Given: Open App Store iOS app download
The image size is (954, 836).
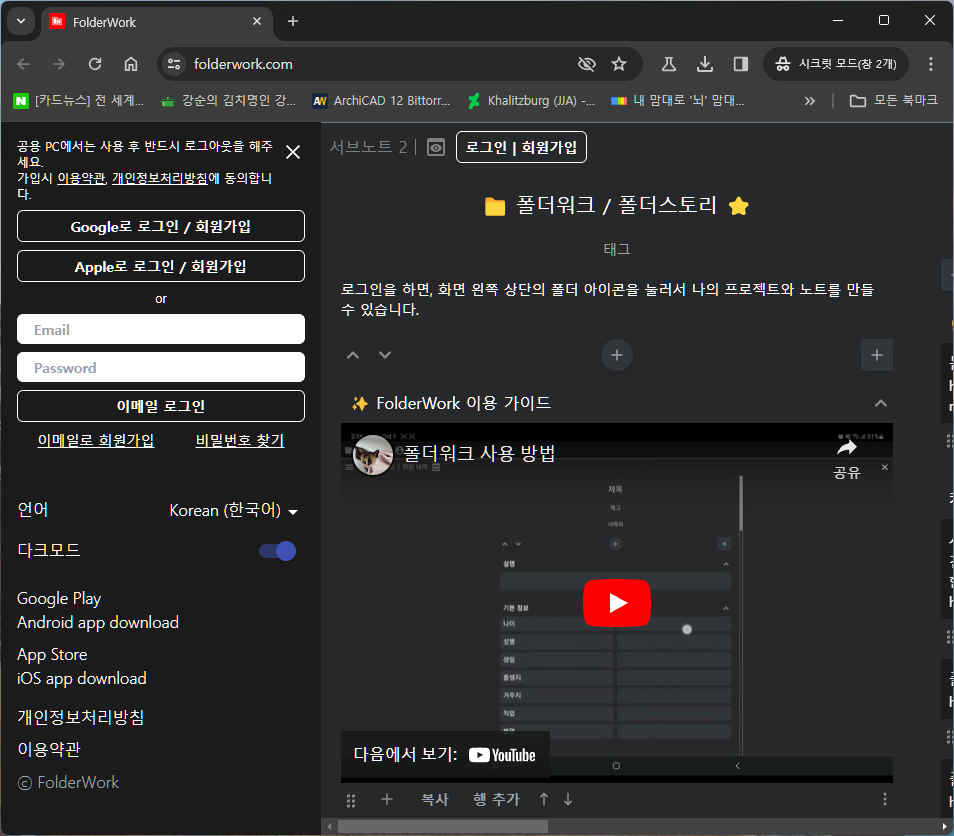Looking at the screenshot, I should (82, 666).
